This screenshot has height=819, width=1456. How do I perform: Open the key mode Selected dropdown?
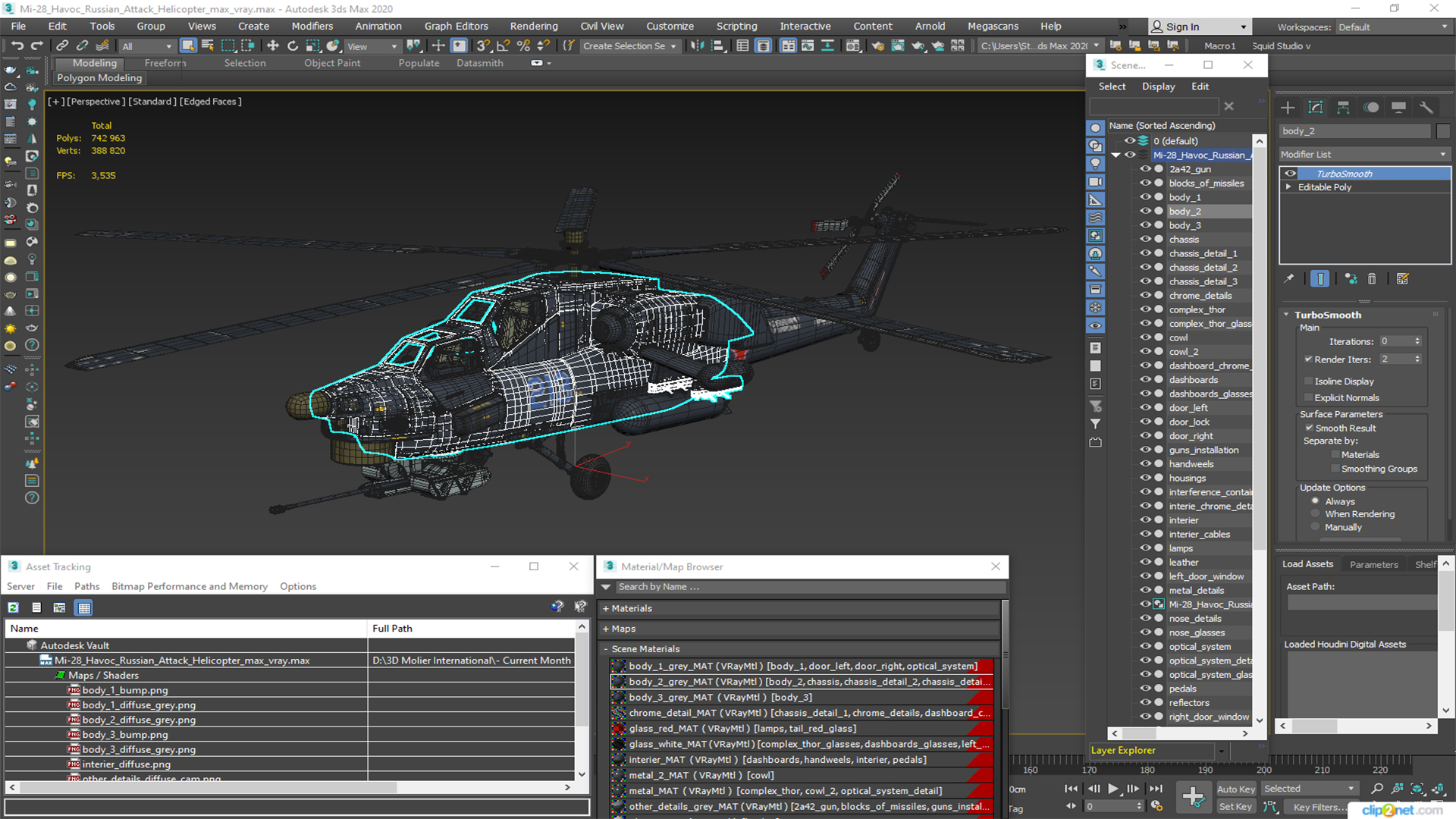coord(1309,789)
